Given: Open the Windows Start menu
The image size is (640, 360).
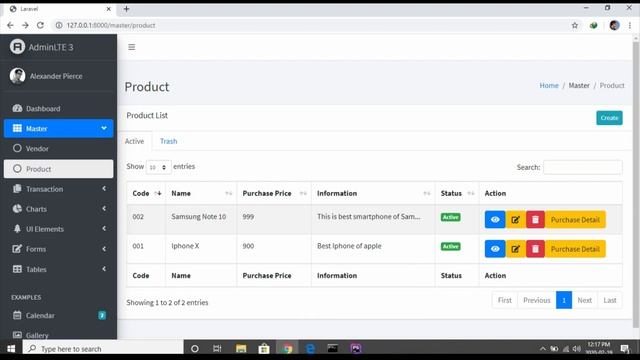Looking at the screenshot, I should 11,349.
